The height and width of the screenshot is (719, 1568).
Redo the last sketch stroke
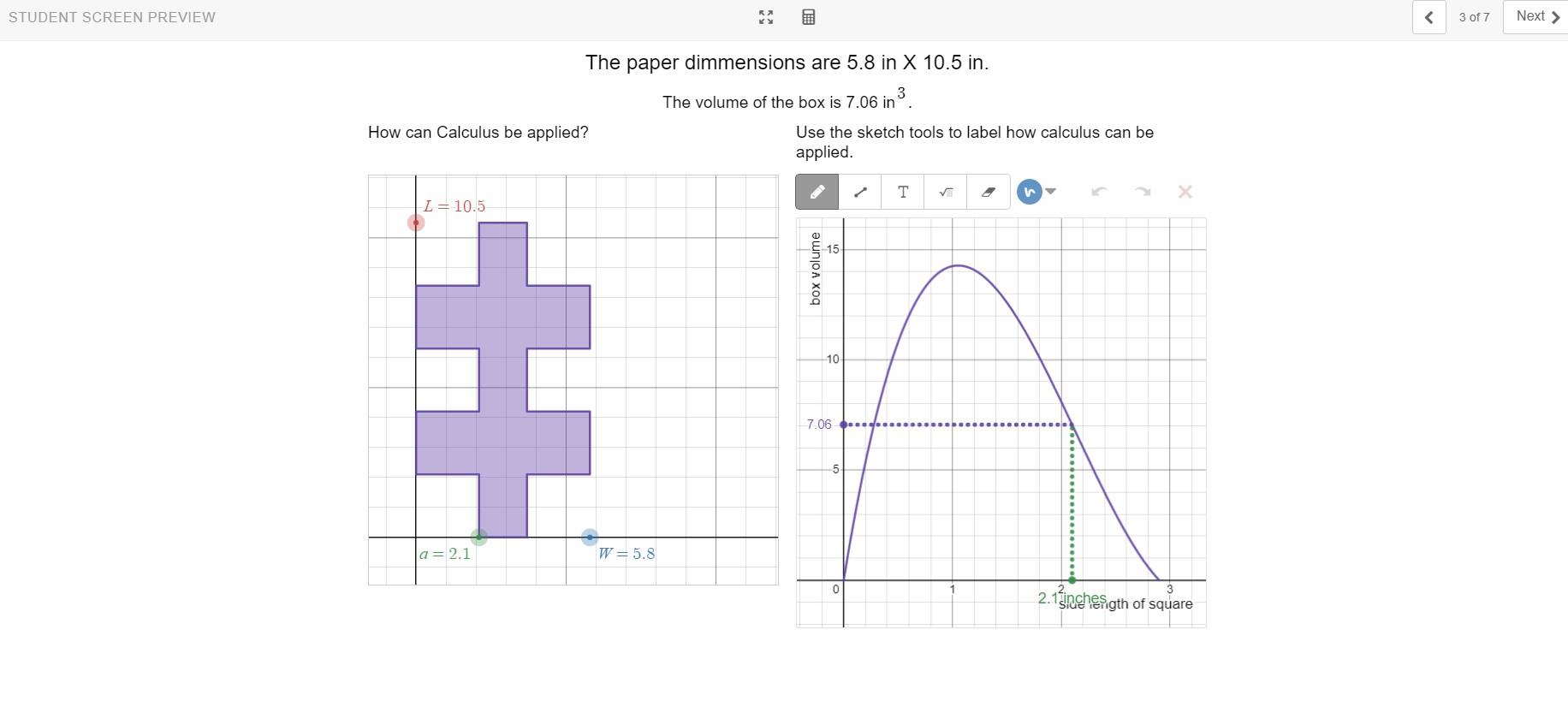point(1143,192)
